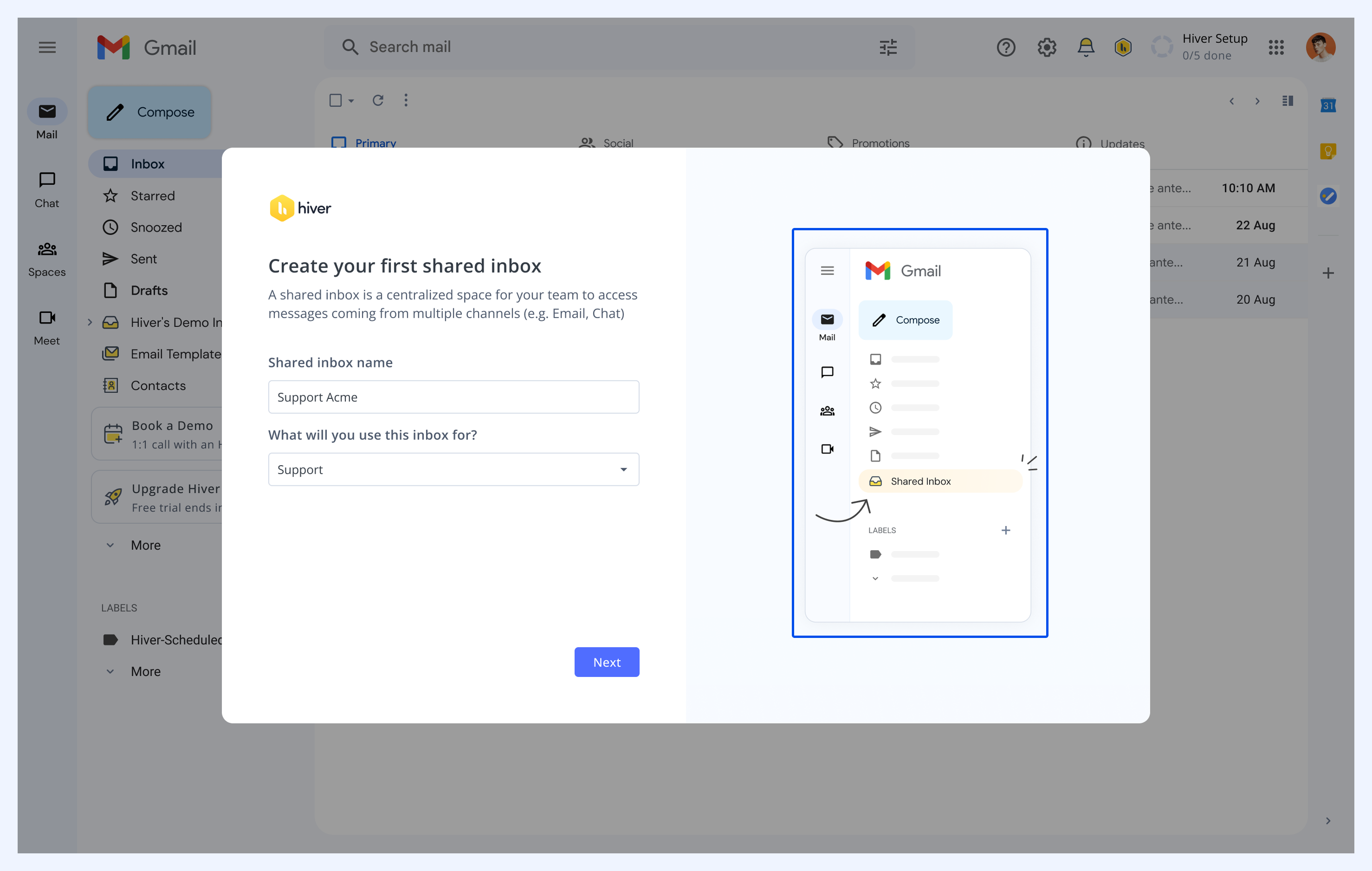Open the Hiver-Scheduled label
The width and height of the screenshot is (1372, 871).
[x=162, y=640]
